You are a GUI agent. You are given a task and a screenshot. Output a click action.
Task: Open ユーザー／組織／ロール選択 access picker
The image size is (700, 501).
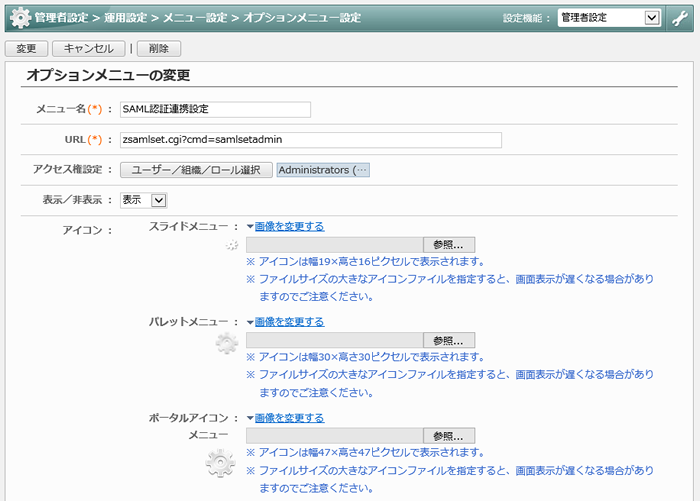click(196, 170)
